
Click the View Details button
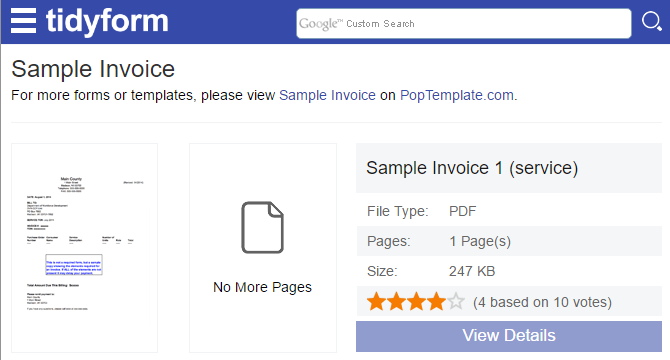(x=509, y=336)
